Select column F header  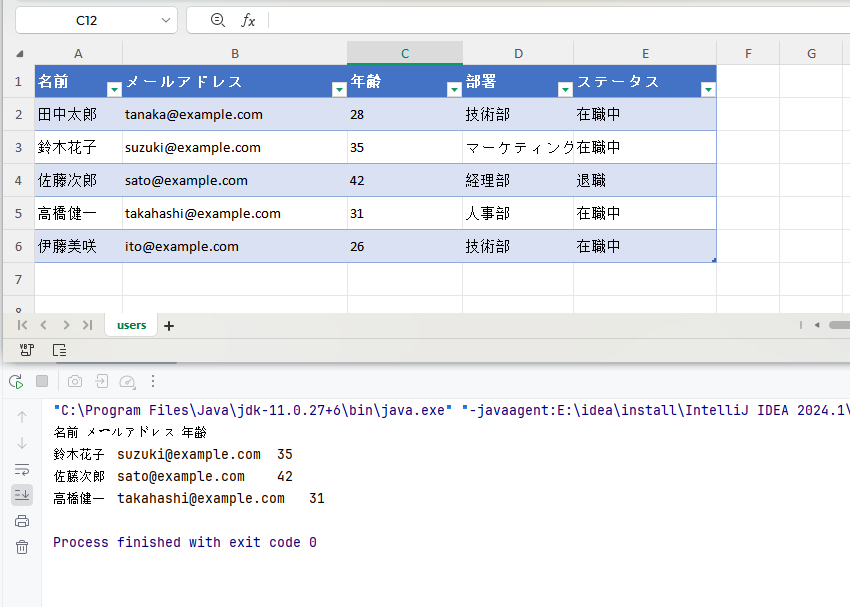coord(748,54)
